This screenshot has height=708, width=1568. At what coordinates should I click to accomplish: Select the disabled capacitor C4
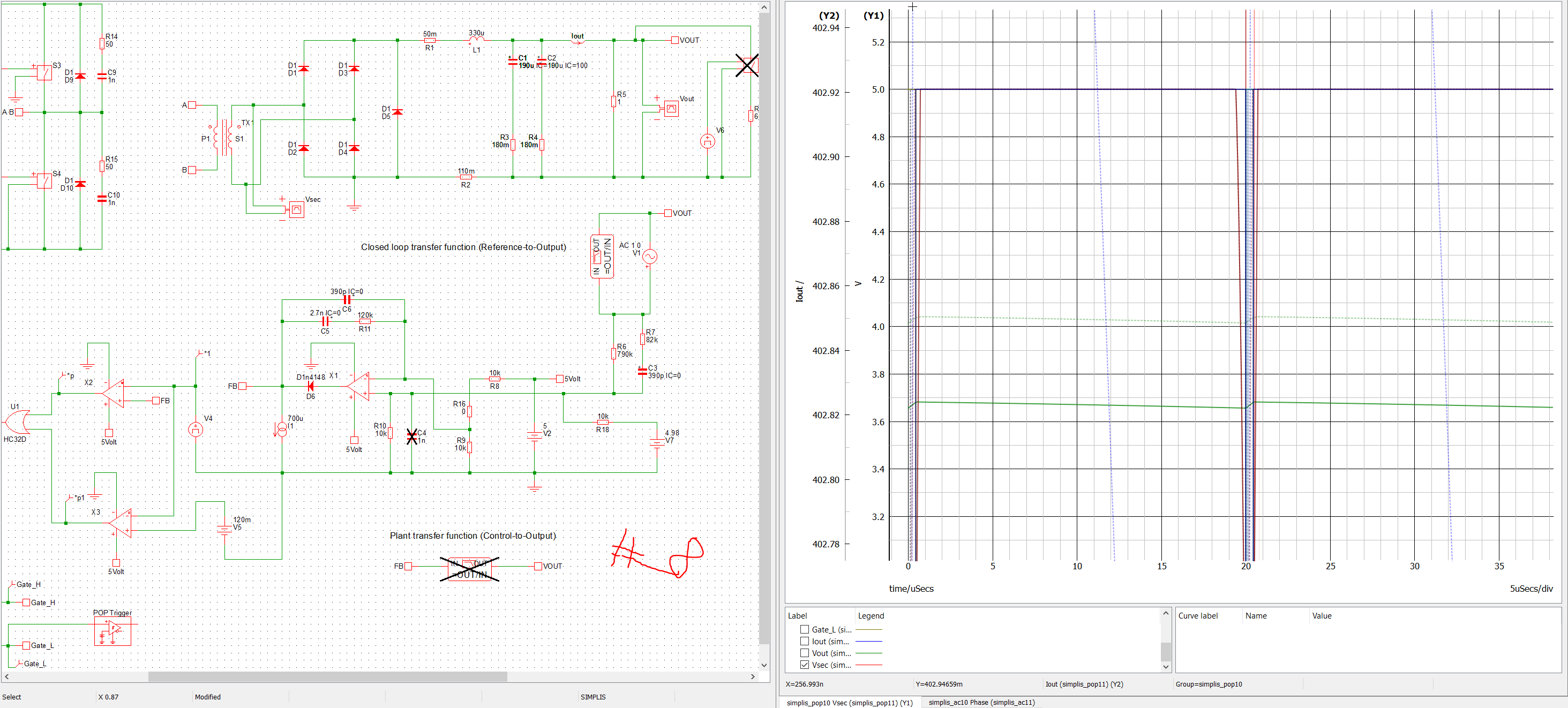pyautogui.click(x=412, y=436)
